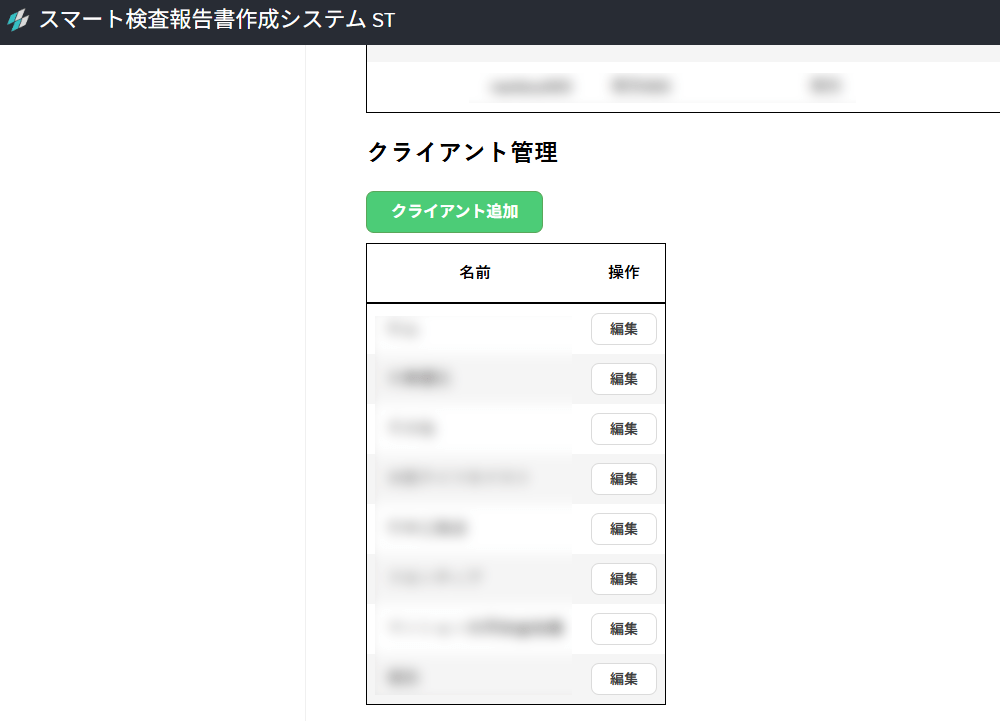
Task: Edit the sixth client via 編集 button
Action: [x=623, y=579]
